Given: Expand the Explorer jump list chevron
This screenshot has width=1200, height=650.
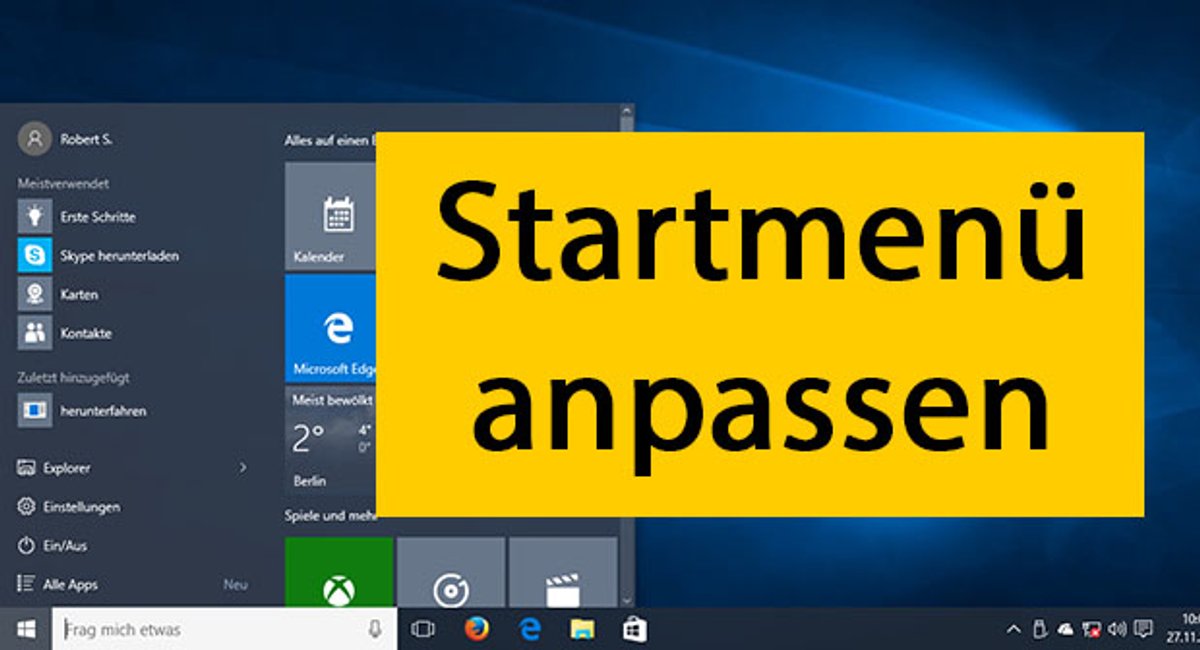Looking at the screenshot, I should coord(243,468).
